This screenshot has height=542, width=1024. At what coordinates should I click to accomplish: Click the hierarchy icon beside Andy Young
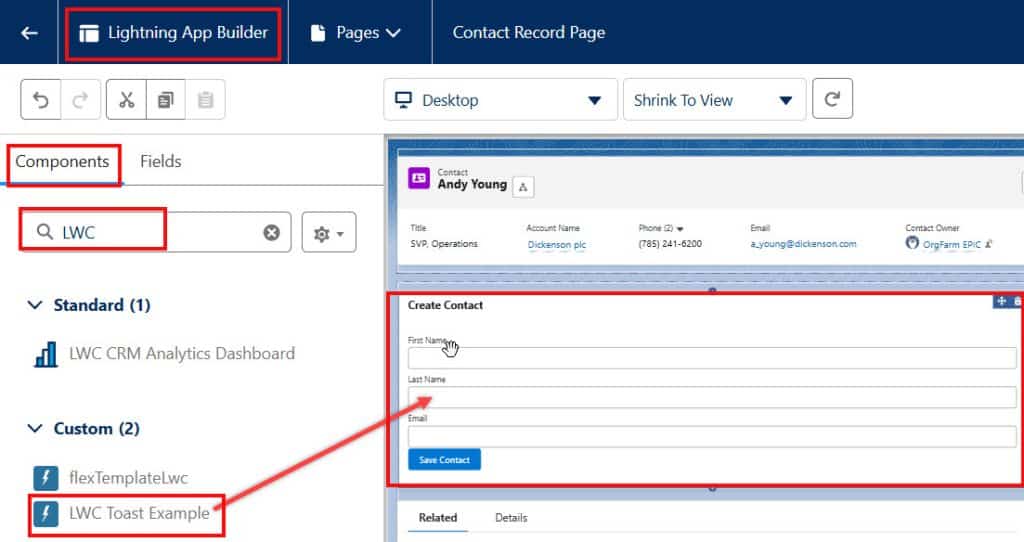(523, 187)
